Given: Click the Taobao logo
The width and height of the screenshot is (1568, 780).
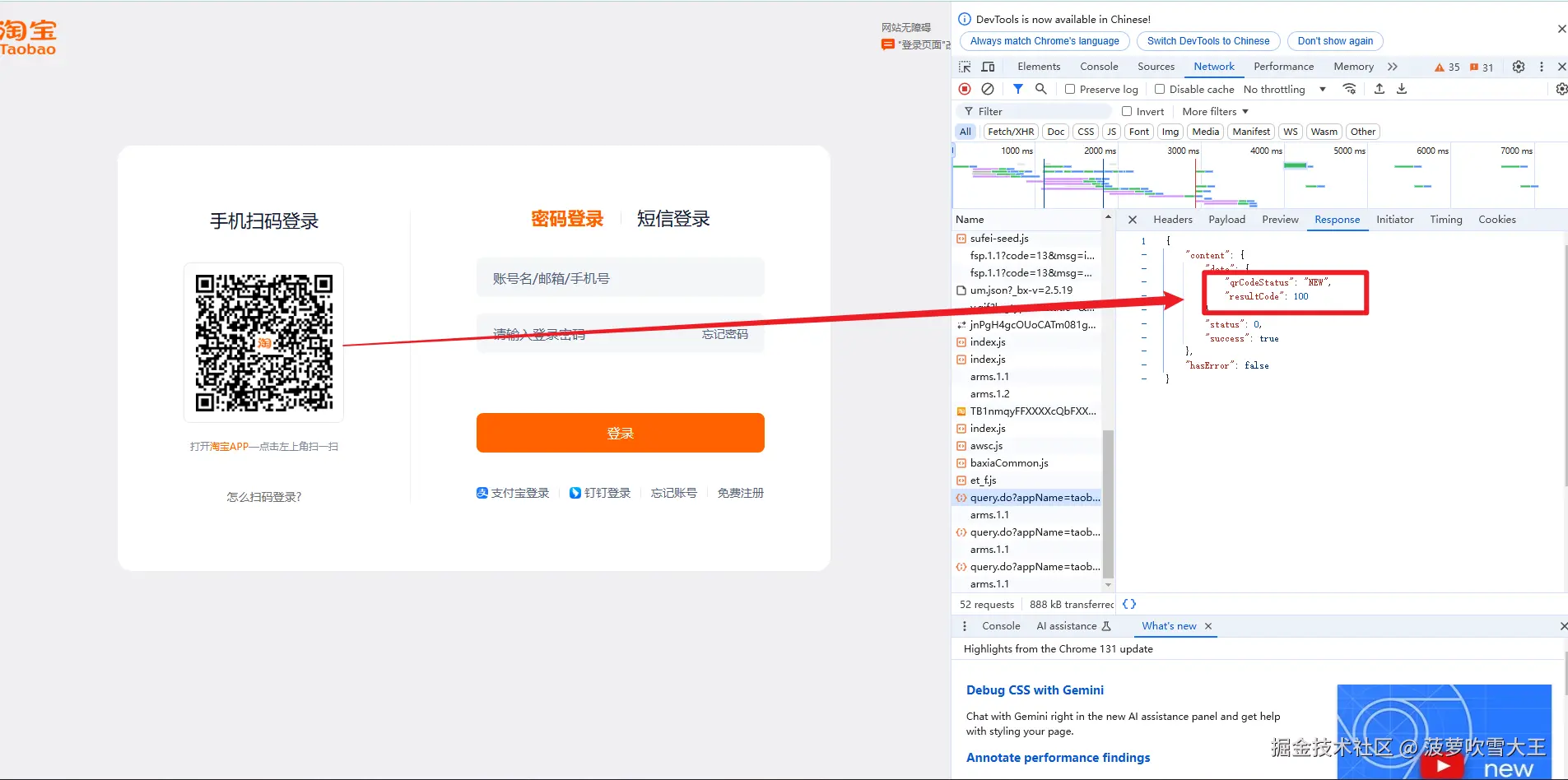Looking at the screenshot, I should [x=28, y=37].
